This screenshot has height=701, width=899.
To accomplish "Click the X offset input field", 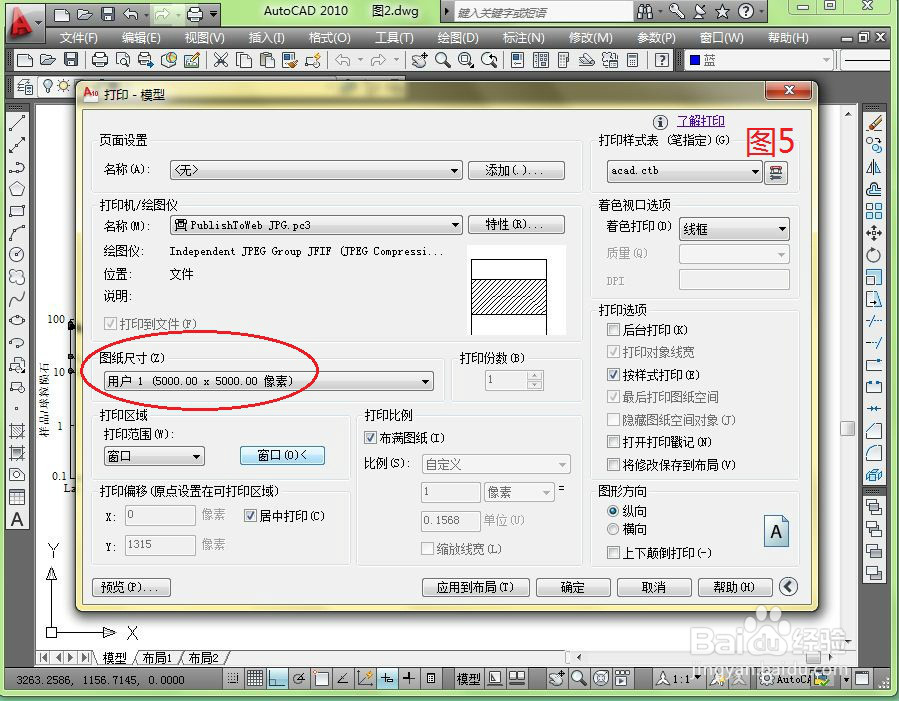I will tap(160, 514).
